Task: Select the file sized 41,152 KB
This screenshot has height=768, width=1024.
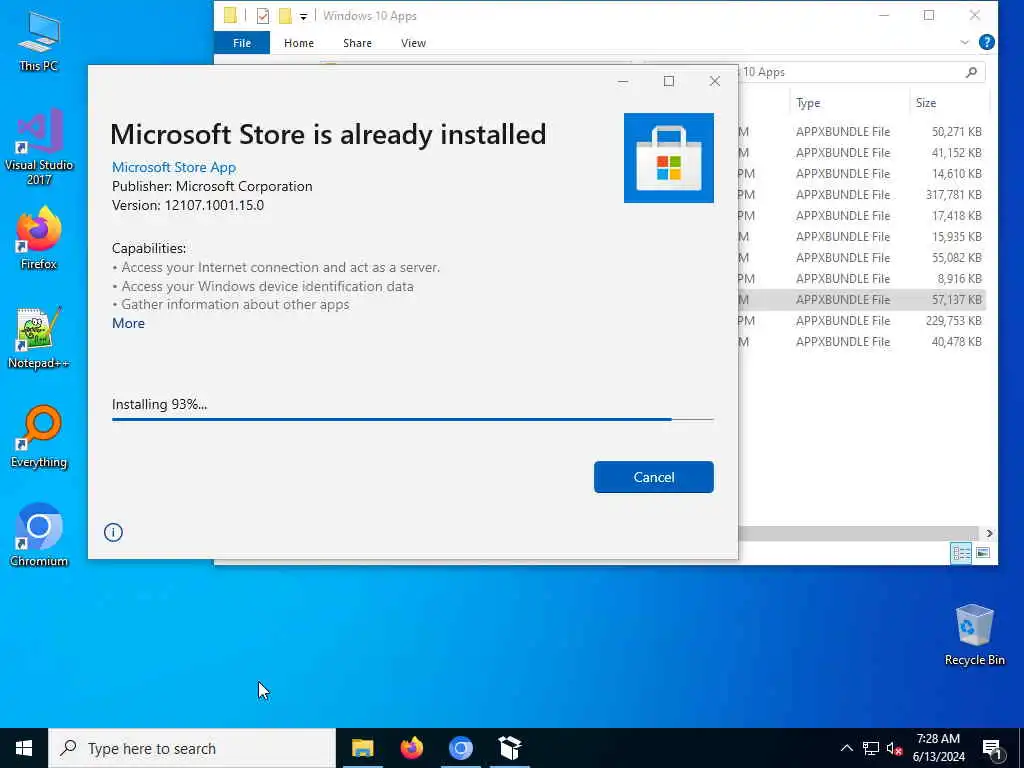Action: [862, 152]
